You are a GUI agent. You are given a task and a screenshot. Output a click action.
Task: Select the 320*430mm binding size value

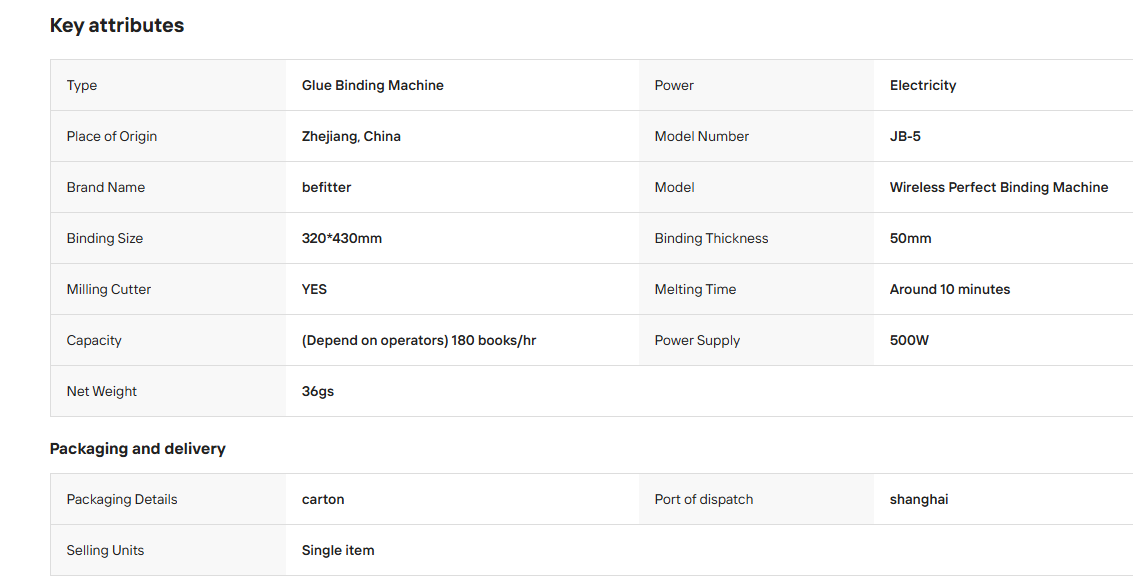pos(342,239)
